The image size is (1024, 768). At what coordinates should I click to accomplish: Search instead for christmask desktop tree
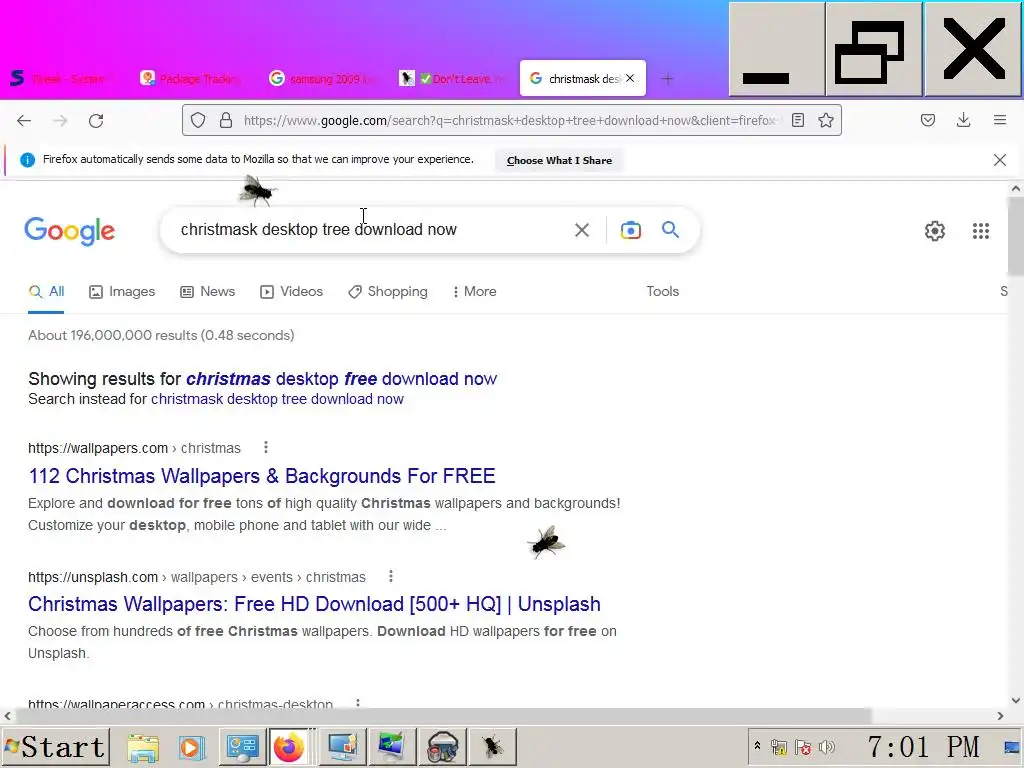click(x=278, y=399)
